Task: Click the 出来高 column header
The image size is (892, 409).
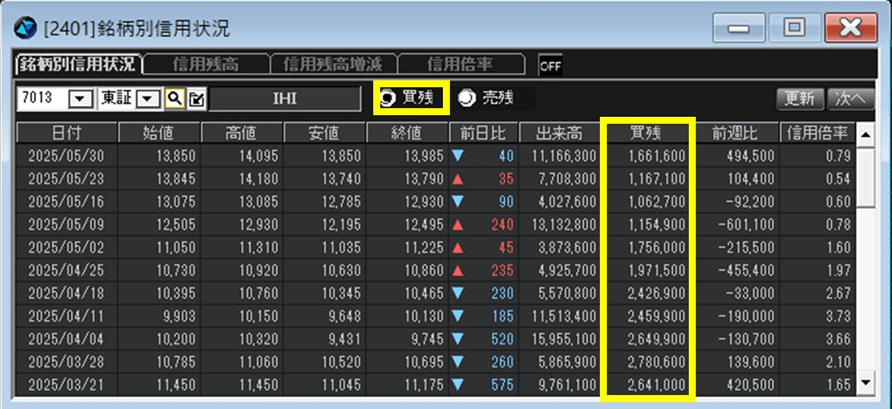Action: (559, 133)
